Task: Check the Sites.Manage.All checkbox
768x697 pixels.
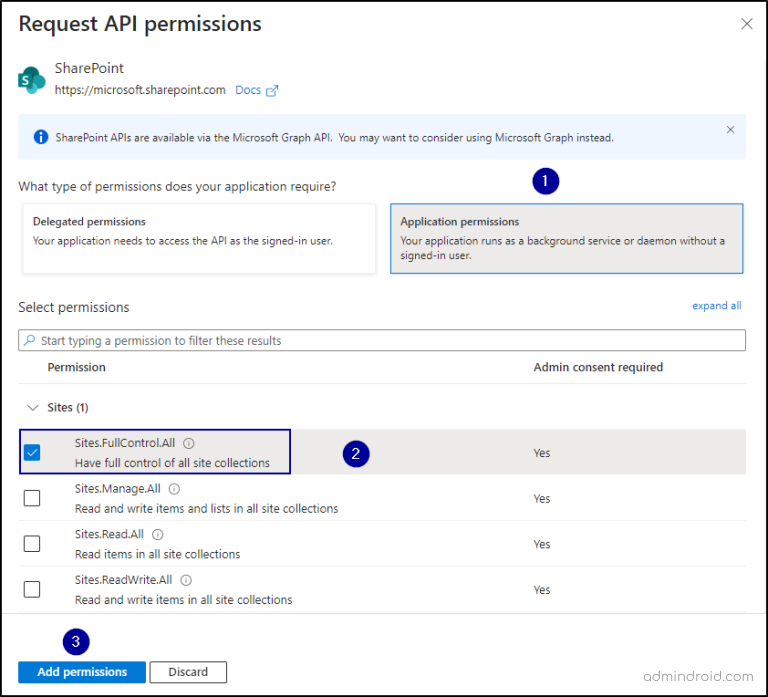Action: (32, 498)
